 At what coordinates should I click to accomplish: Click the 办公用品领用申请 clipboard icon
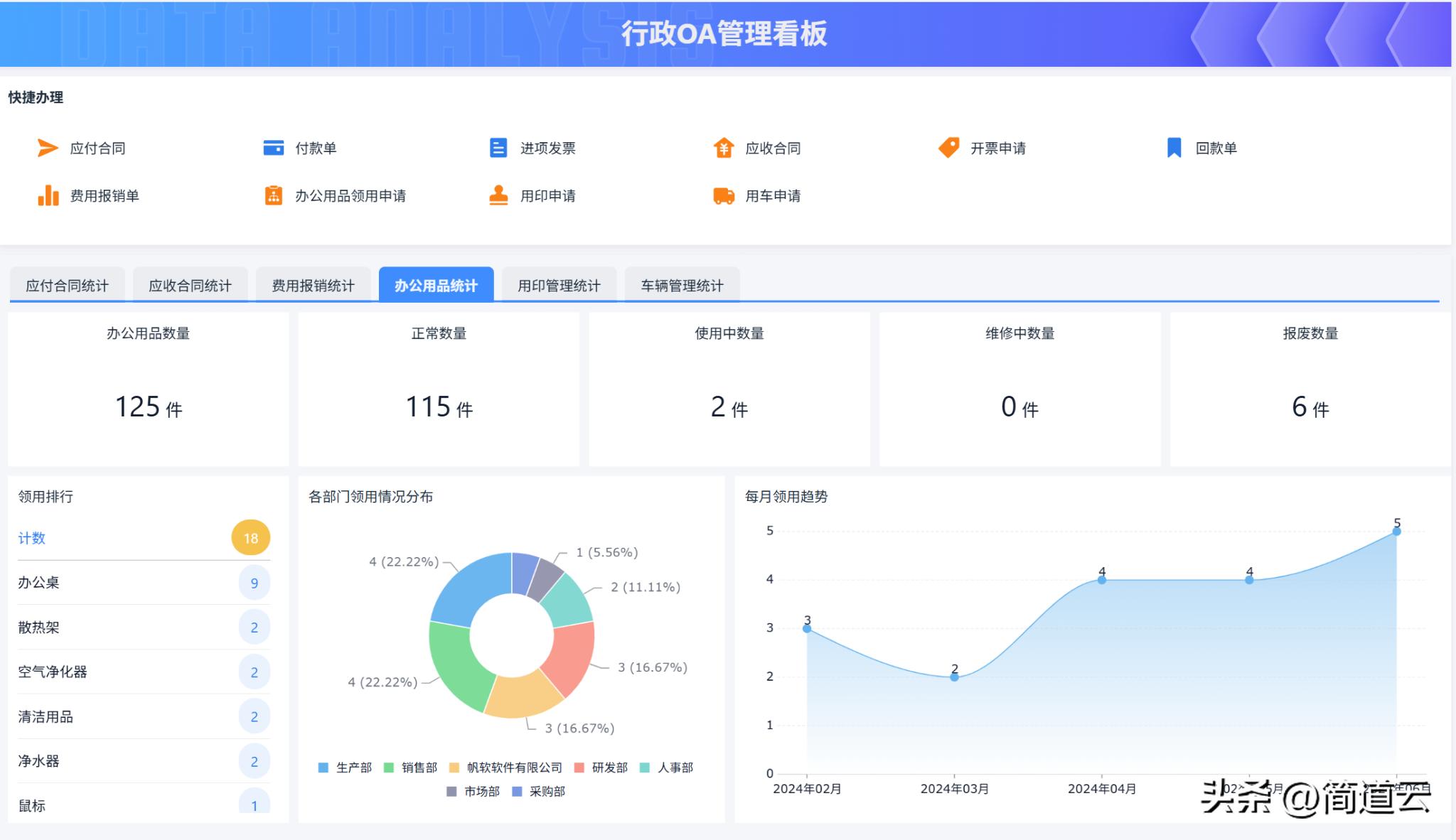(274, 195)
